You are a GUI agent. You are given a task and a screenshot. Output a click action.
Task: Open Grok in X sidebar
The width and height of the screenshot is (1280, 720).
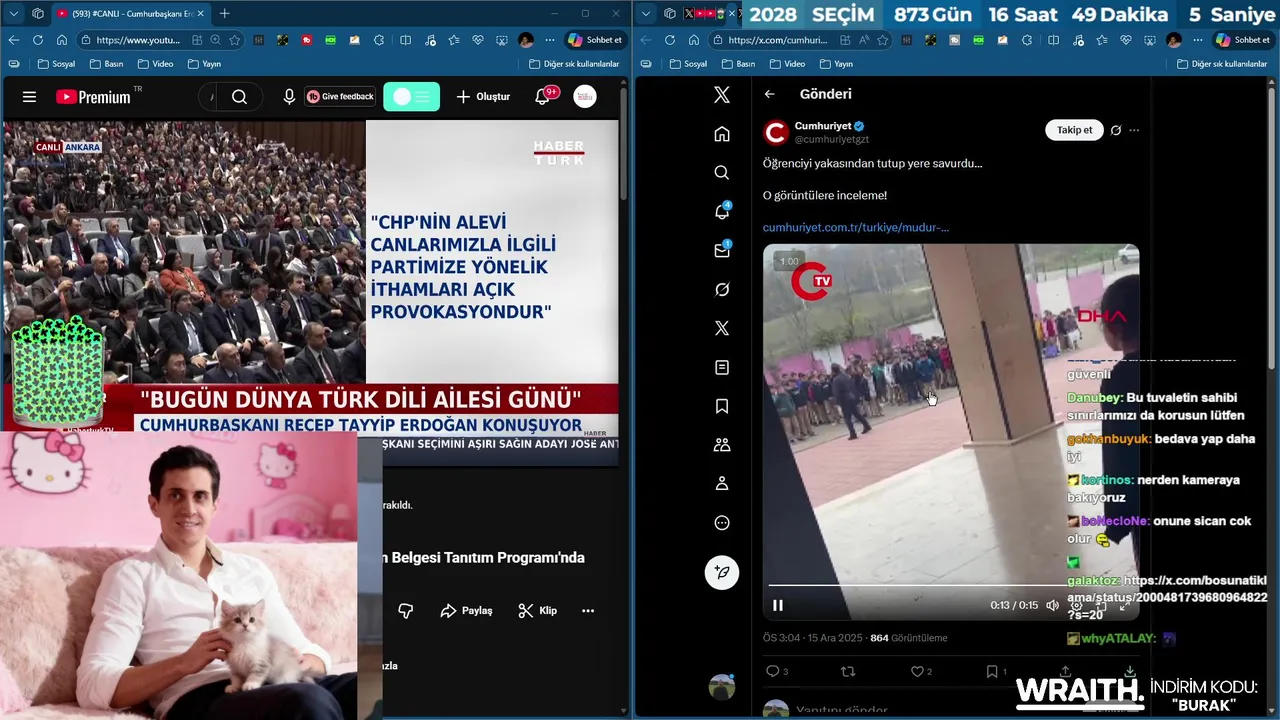[722, 290]
